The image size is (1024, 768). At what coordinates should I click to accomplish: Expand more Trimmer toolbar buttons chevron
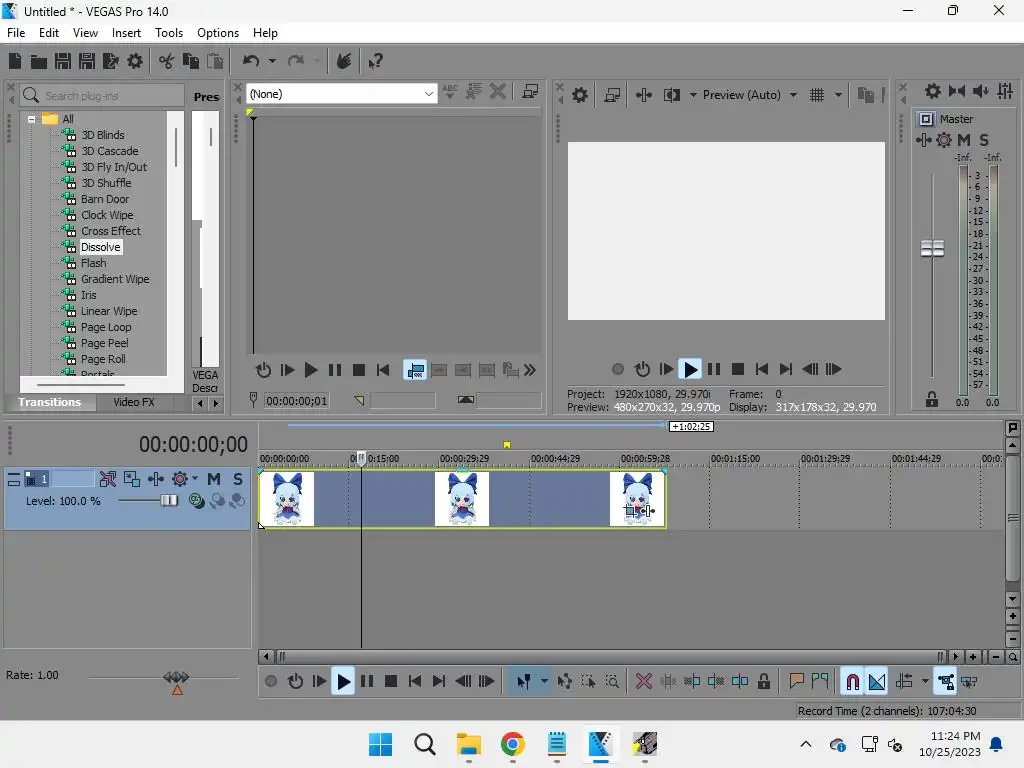click(530, 370)
